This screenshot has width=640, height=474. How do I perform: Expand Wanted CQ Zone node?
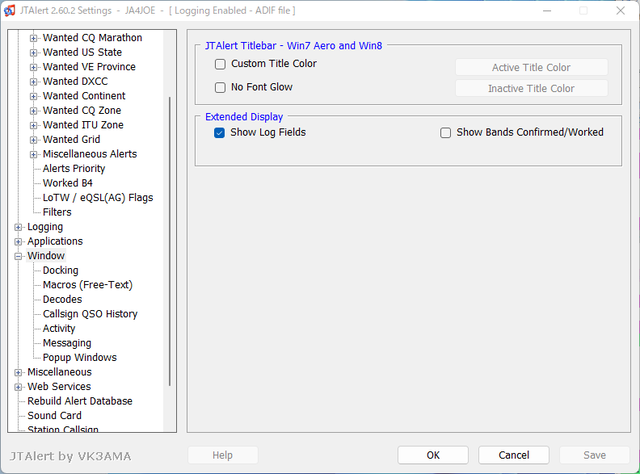pos(33,111)
